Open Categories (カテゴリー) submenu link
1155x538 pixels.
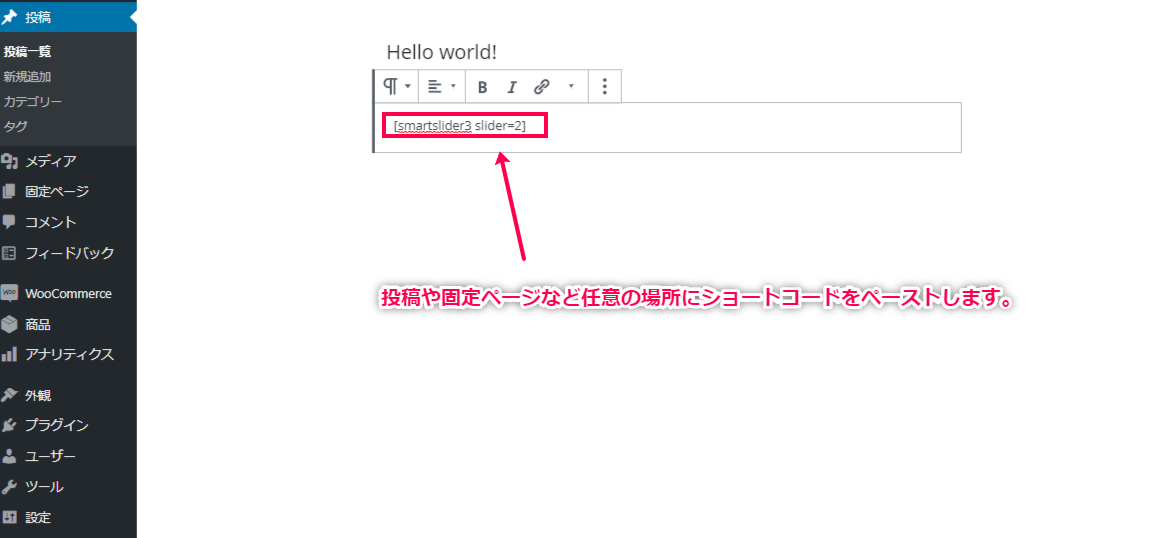(32, 101)
